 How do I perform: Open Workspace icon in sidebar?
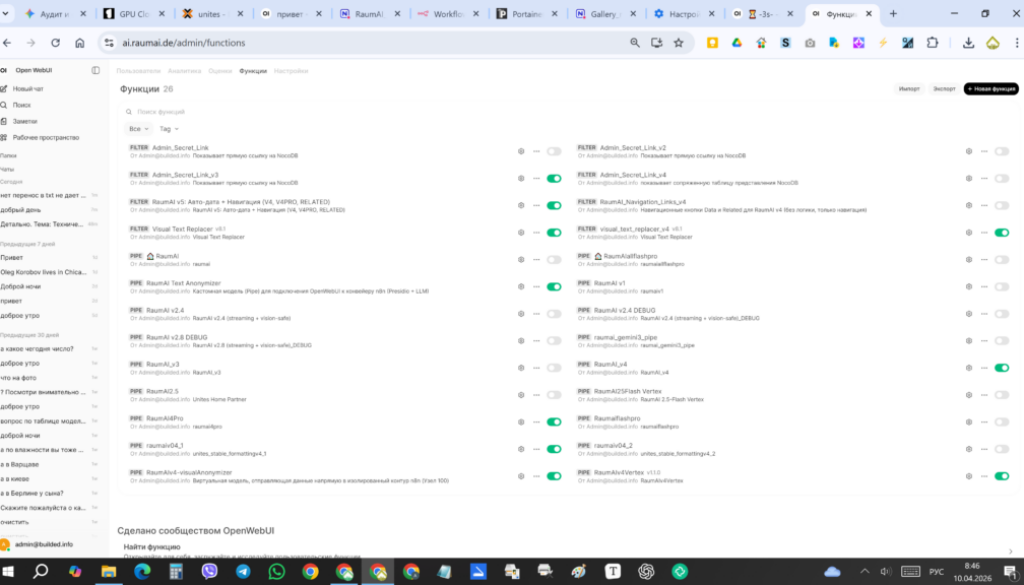point(4,137)
